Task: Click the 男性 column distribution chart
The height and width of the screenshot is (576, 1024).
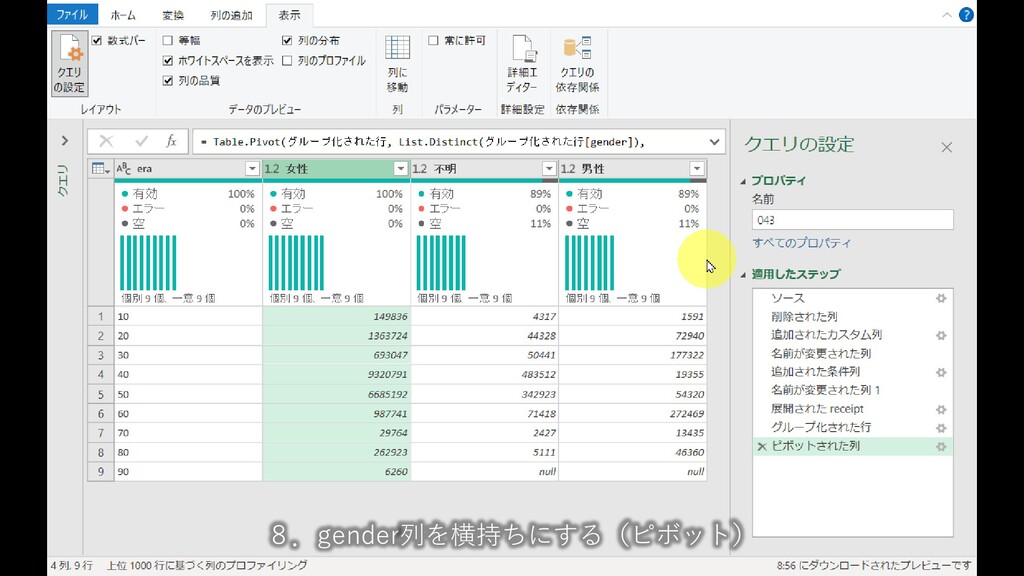Action: [x=589, y=263]
